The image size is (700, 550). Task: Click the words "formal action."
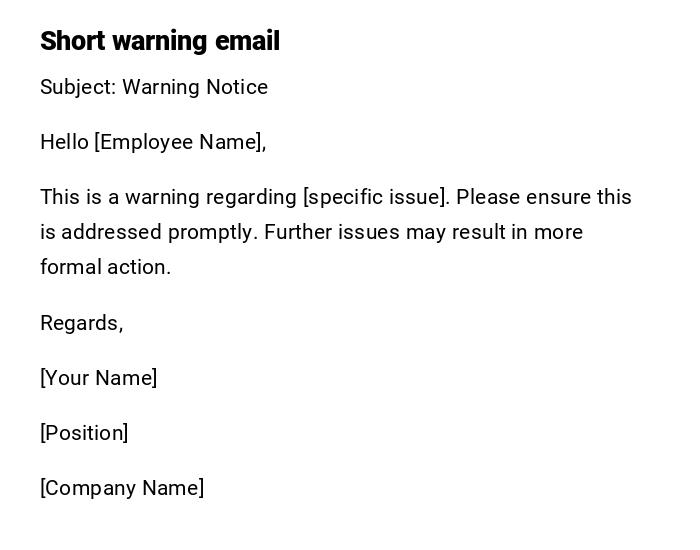(105, 267)
